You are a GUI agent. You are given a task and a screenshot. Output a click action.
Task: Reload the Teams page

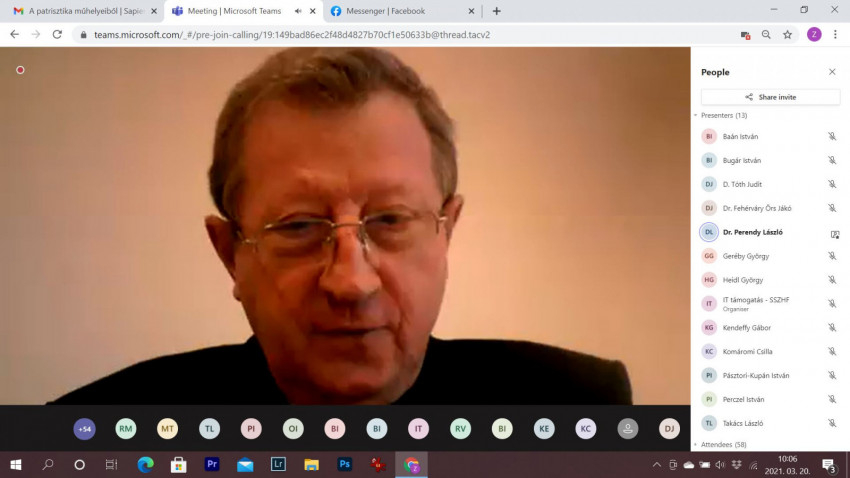point(57,34)
